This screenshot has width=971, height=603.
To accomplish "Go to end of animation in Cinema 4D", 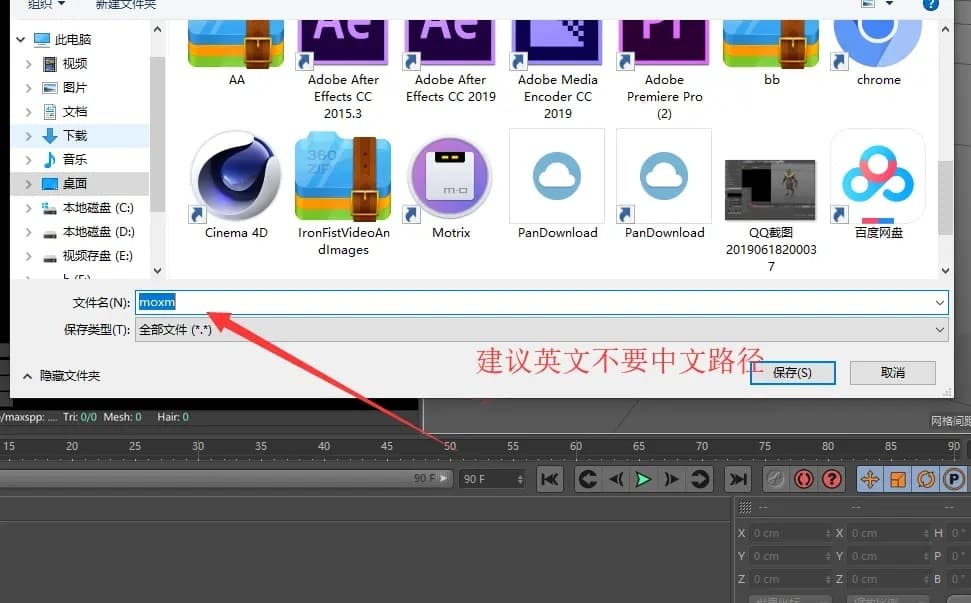I will tap(738, 479).
